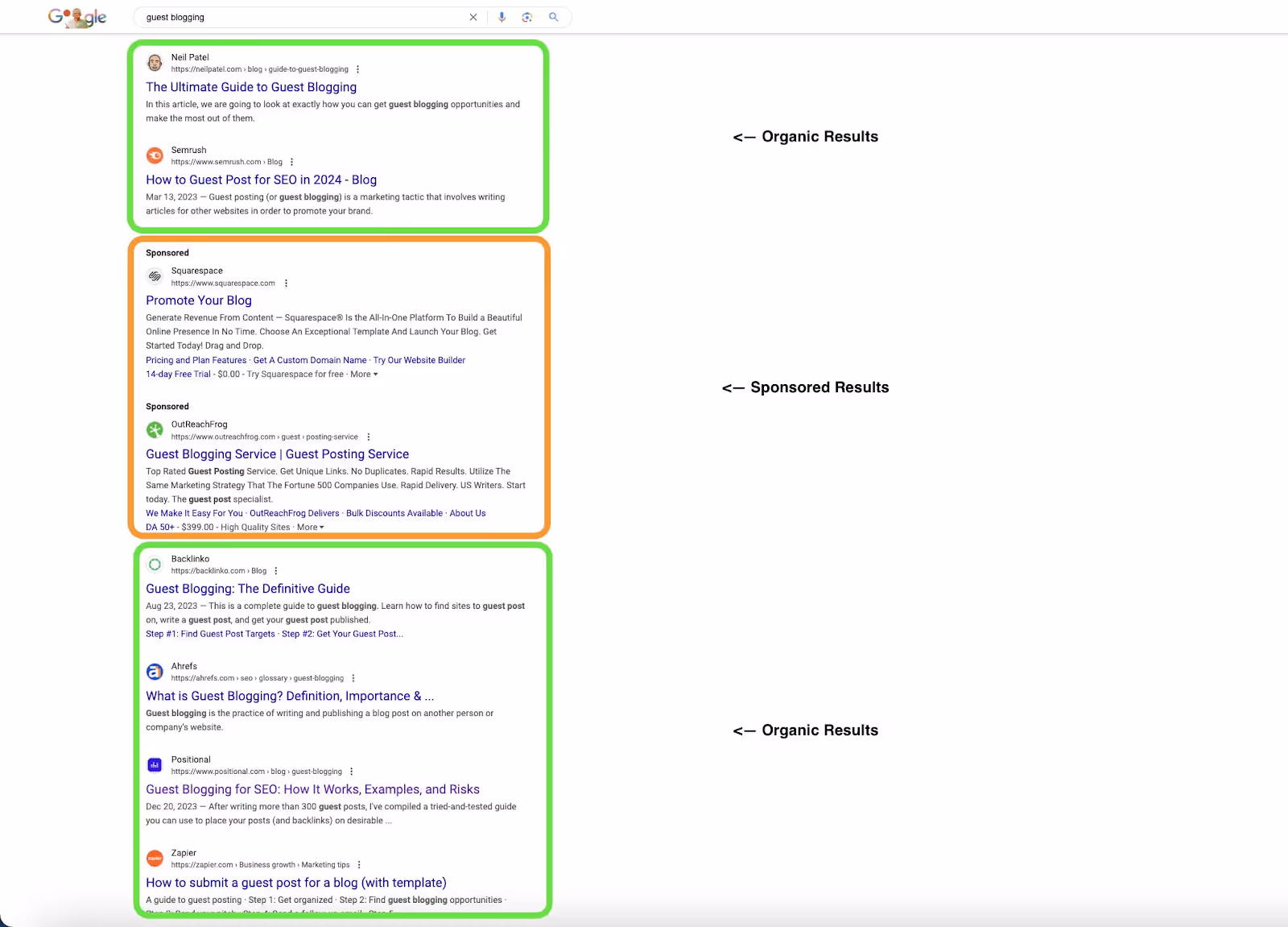Click the Zapier favicon

click(155, 859)
